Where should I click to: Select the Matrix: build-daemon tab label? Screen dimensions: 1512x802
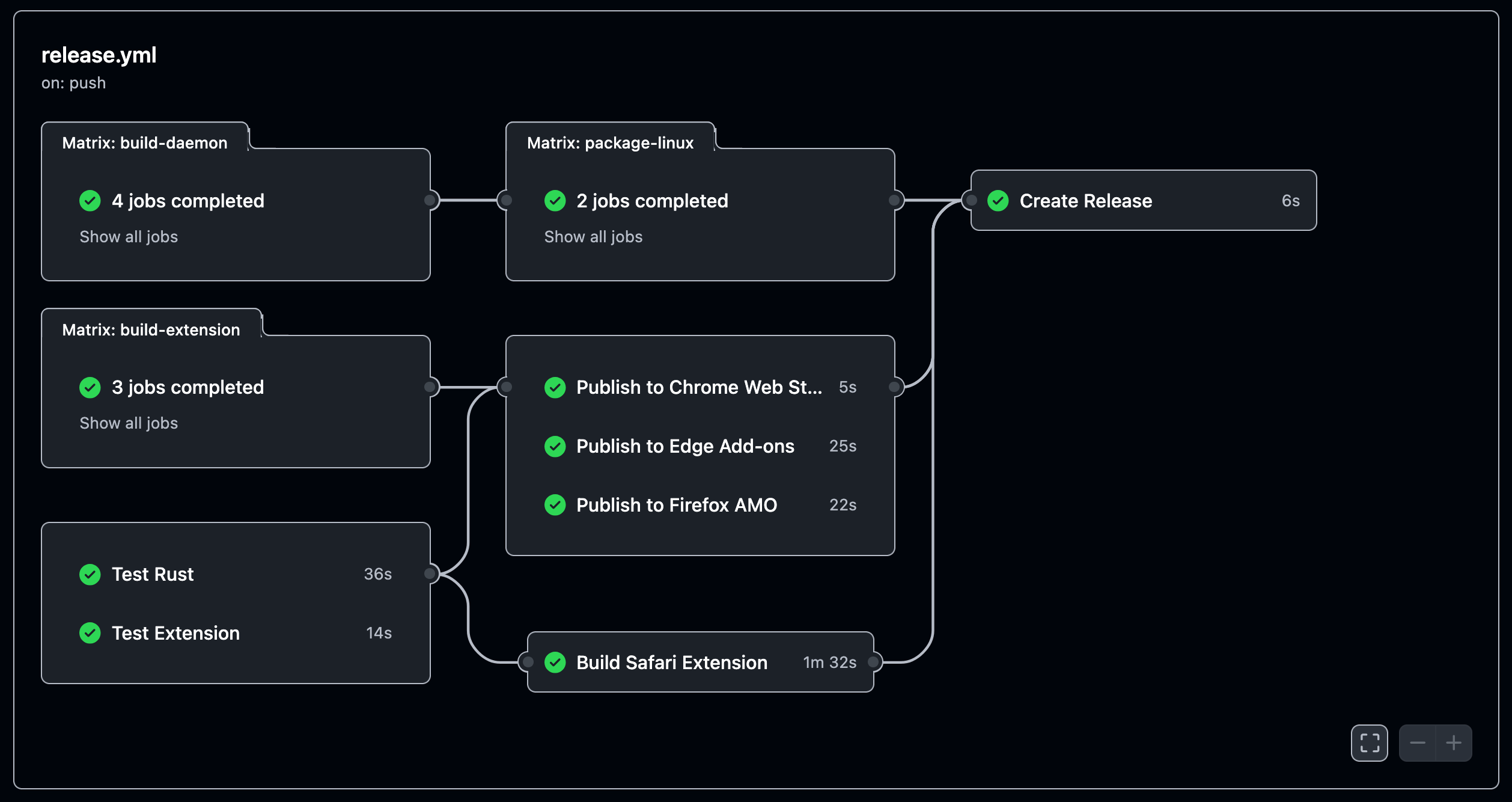(x=145, y=143)
